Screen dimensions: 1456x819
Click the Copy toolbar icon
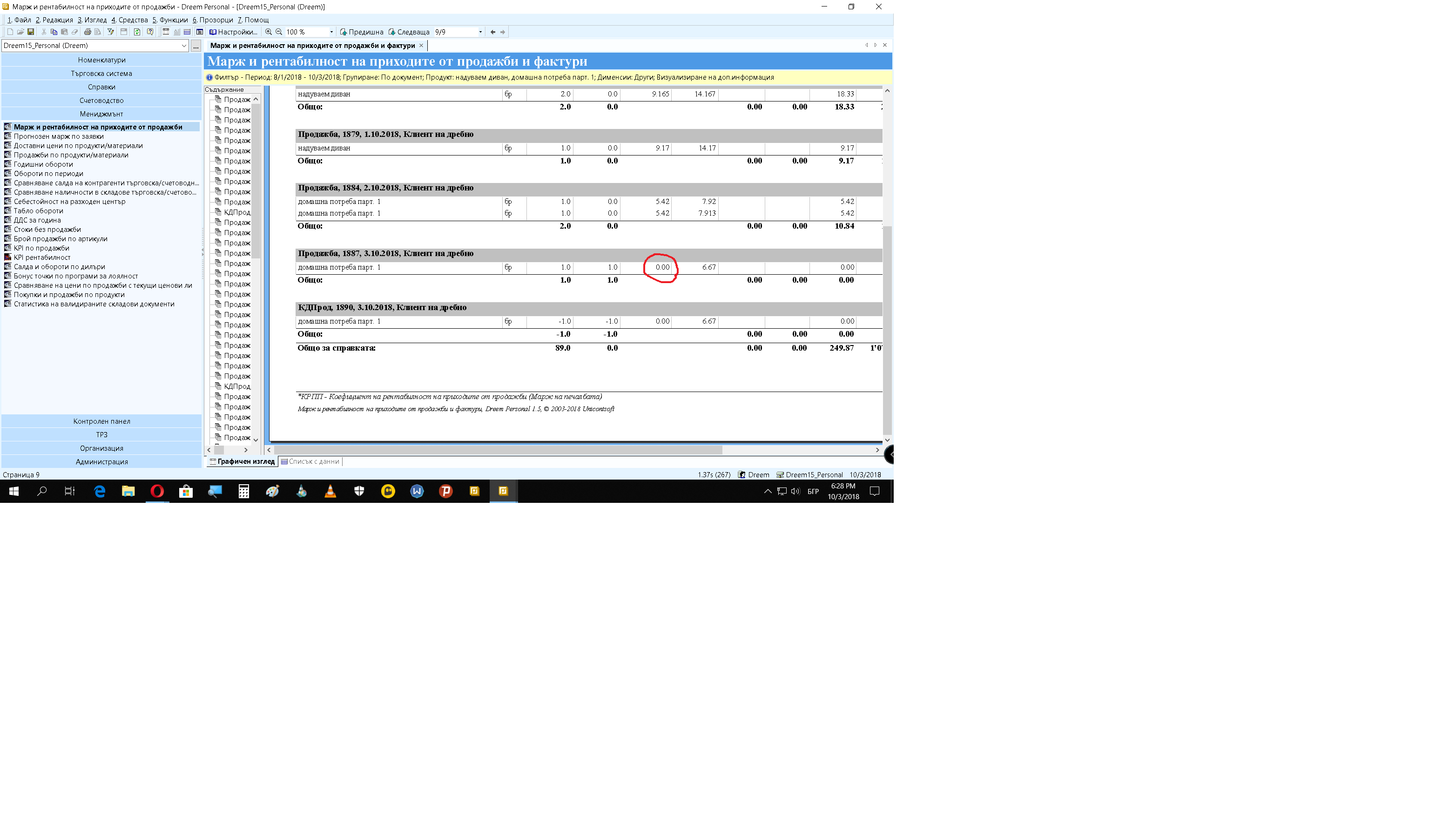point(54,32)
